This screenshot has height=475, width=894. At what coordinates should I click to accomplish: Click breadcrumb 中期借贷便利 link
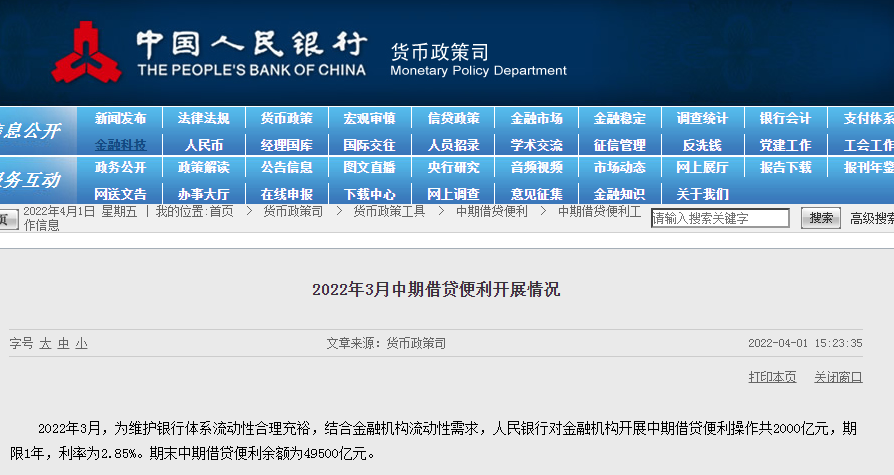tap(492, 212)
